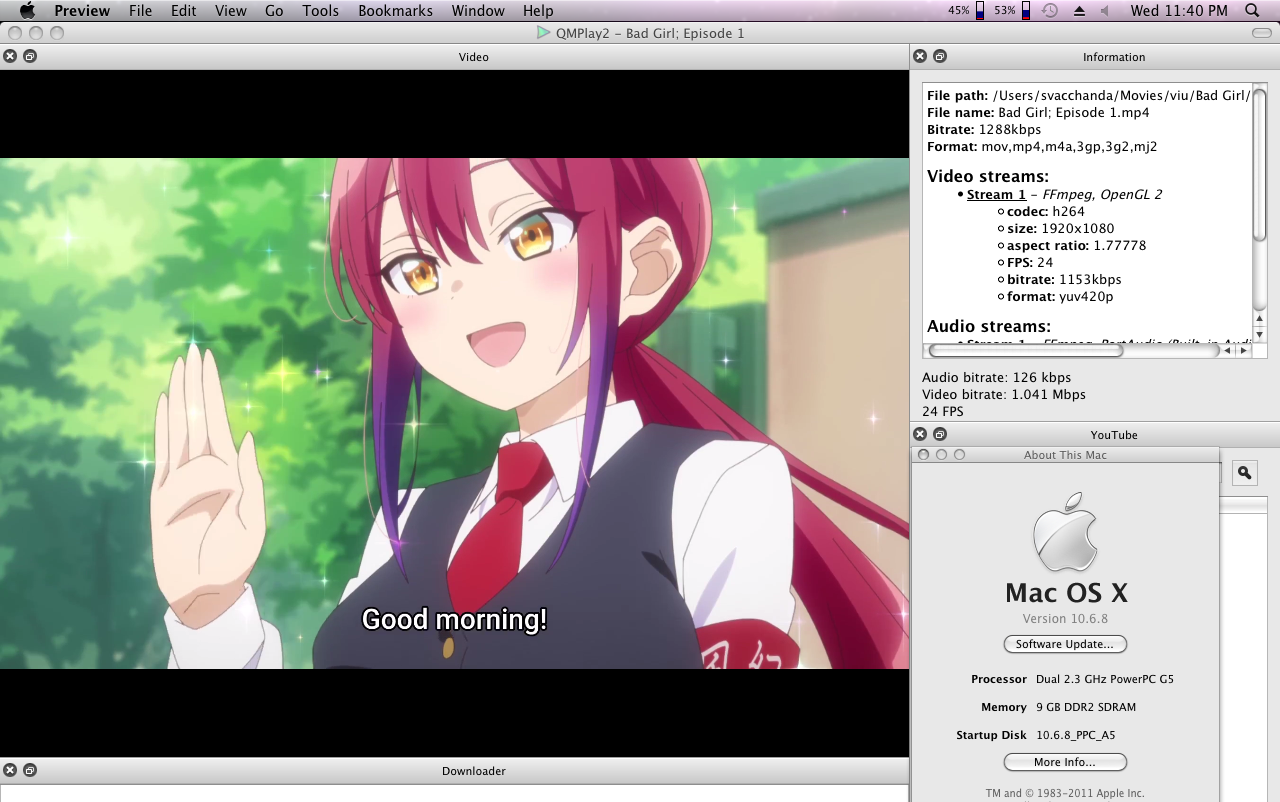This screenshot has height=802, width=1280.
Task: Click the Apple logo in About This Mac
Action: [1065, 532]
